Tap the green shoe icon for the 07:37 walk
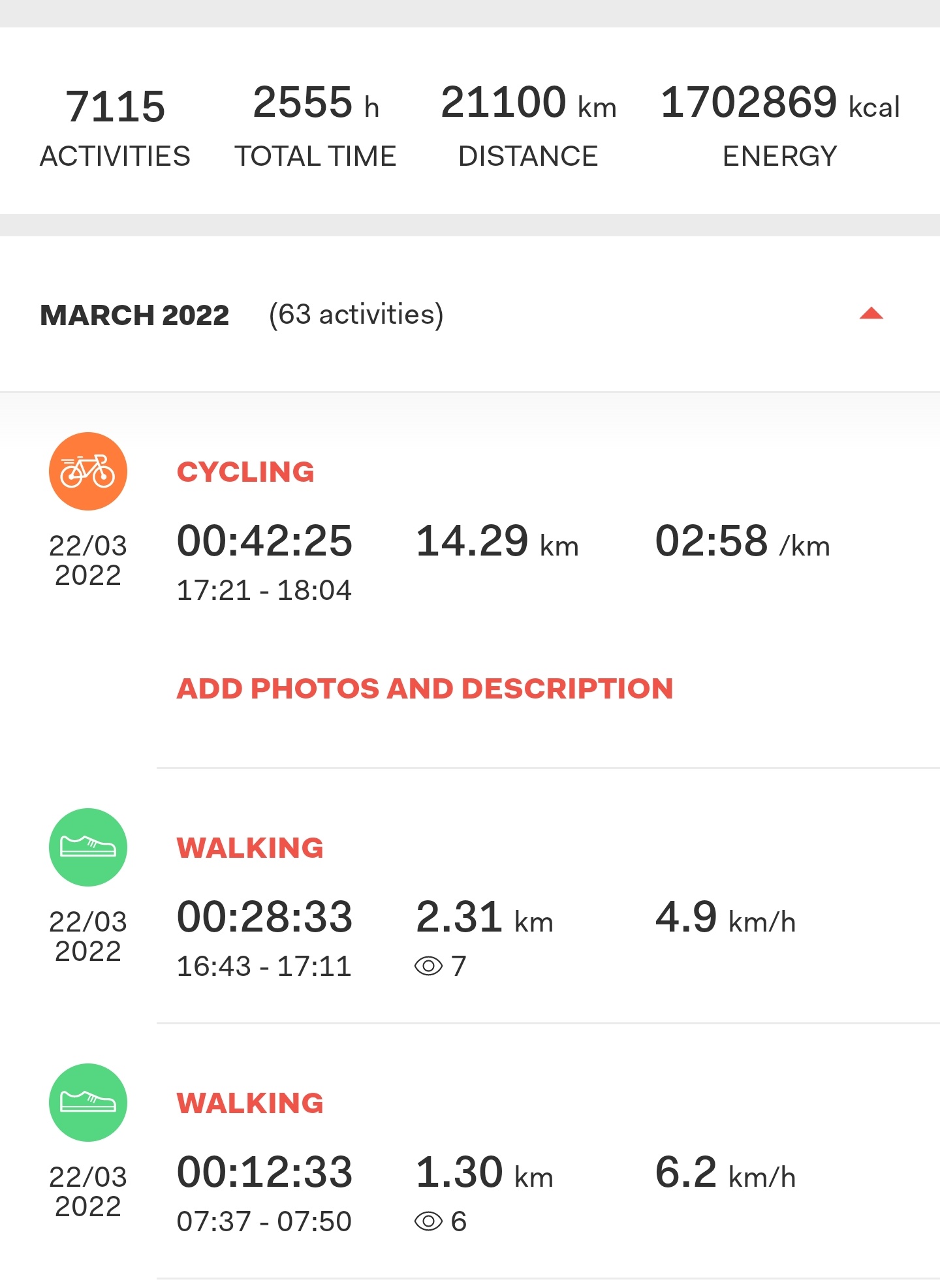The height and width of the screenshot is (1288, 940). (88, 1103)
